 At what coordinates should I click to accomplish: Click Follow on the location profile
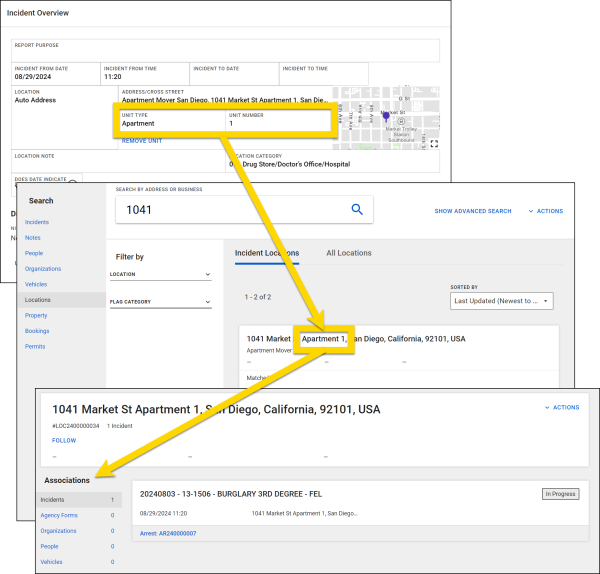coord(64,440)
